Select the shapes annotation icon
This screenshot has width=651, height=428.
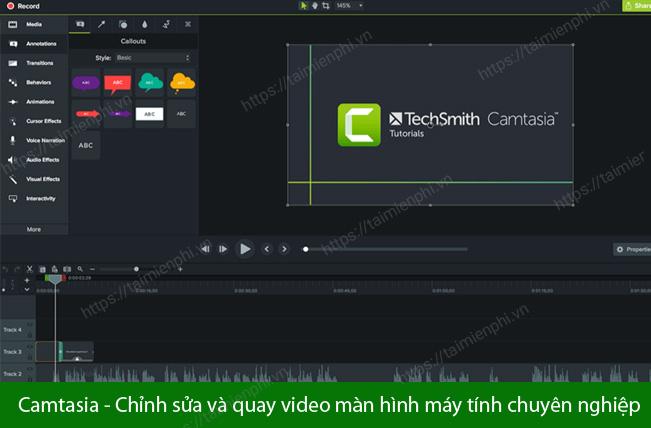click(123, 24)
